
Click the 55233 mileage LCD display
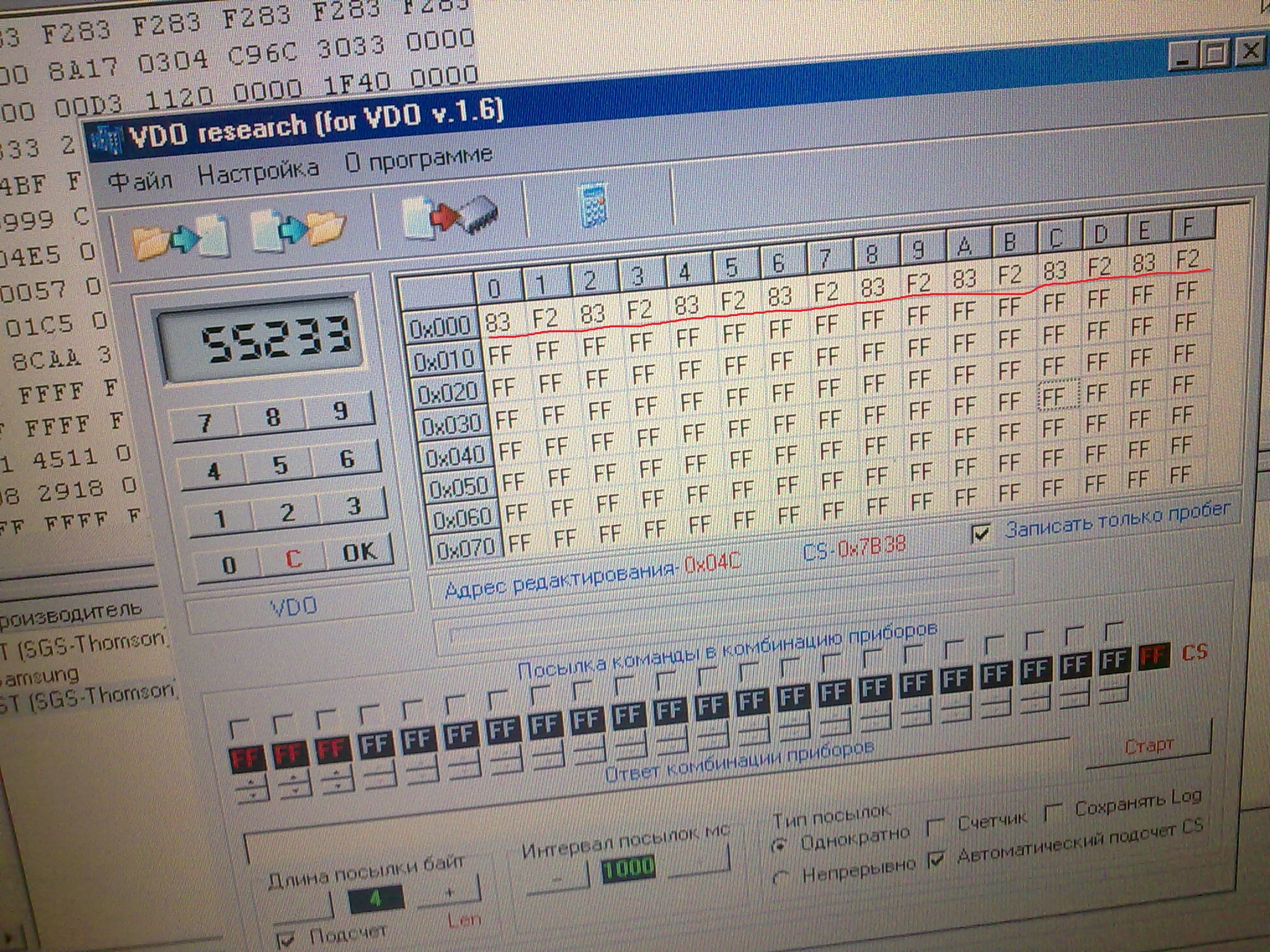tap(261, 340)
